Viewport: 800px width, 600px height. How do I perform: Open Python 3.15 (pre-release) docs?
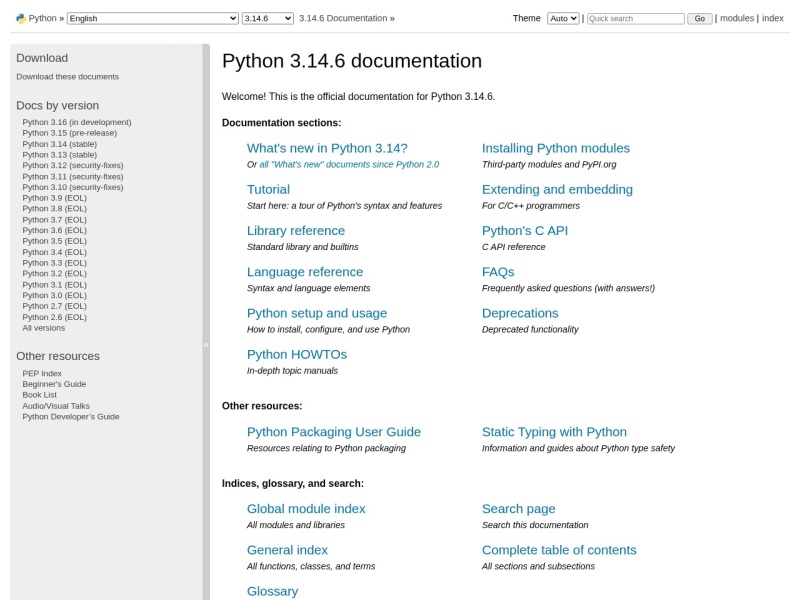tap(69, 133)
